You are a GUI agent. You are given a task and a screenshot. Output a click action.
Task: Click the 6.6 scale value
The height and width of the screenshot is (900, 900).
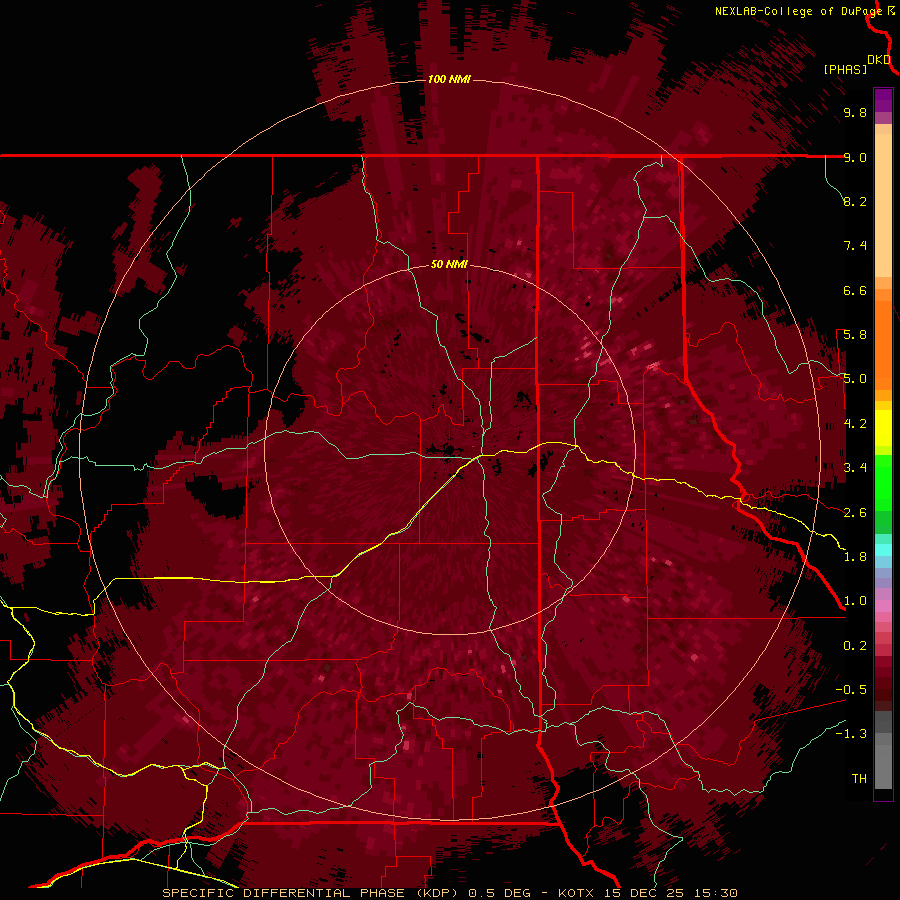(855, 290)
